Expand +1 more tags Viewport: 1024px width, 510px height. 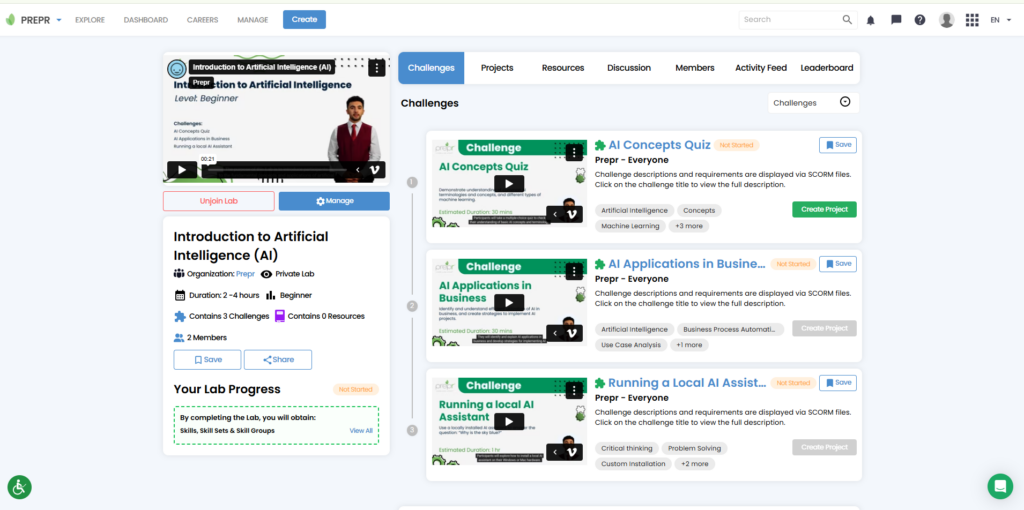(x=689, y=345)
